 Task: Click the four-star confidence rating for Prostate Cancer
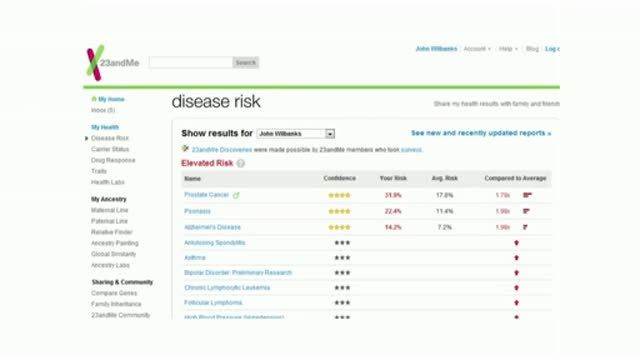339,195
